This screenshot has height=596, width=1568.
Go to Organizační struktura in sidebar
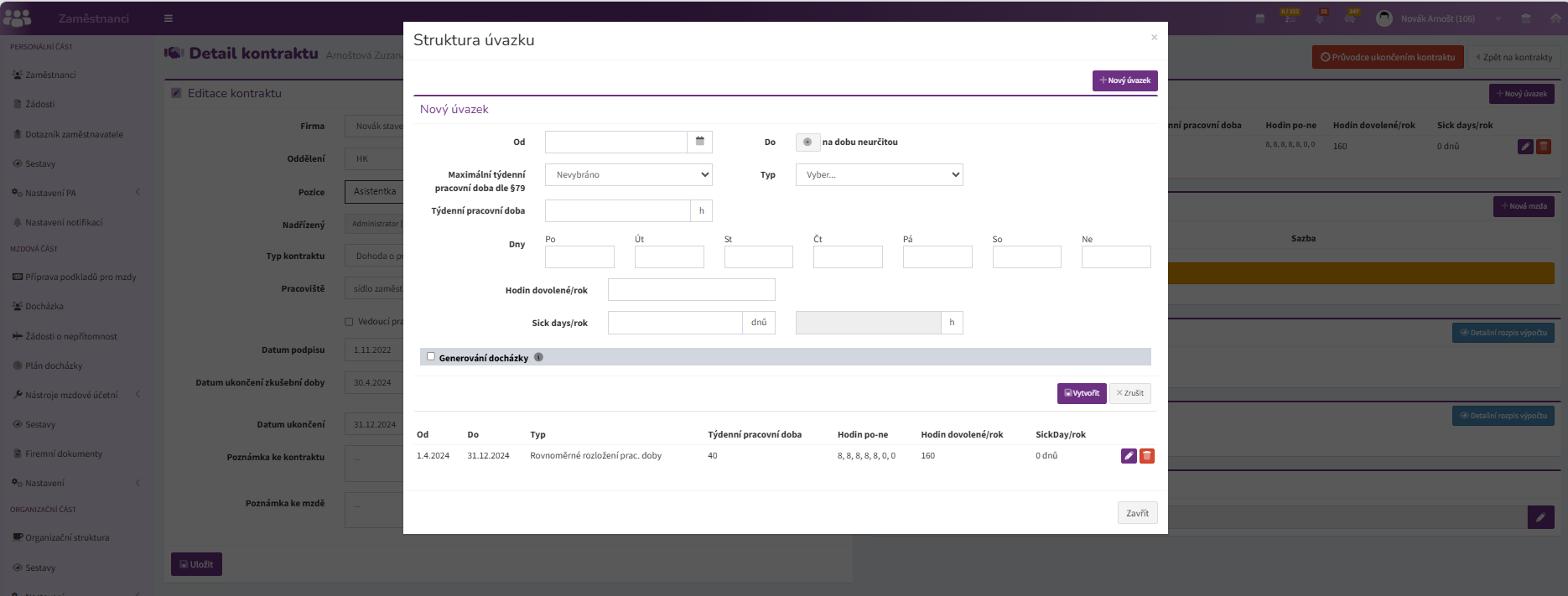[67, 538]
